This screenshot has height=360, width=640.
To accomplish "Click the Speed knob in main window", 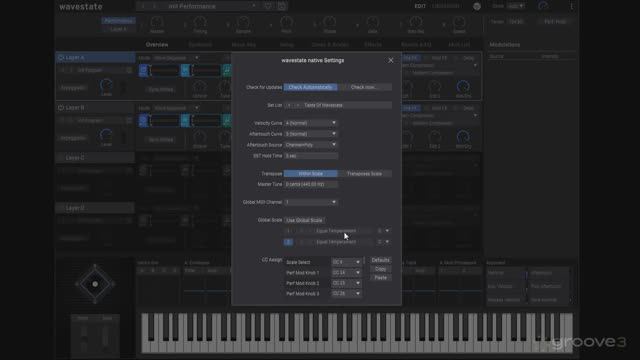I will (459, 22).
